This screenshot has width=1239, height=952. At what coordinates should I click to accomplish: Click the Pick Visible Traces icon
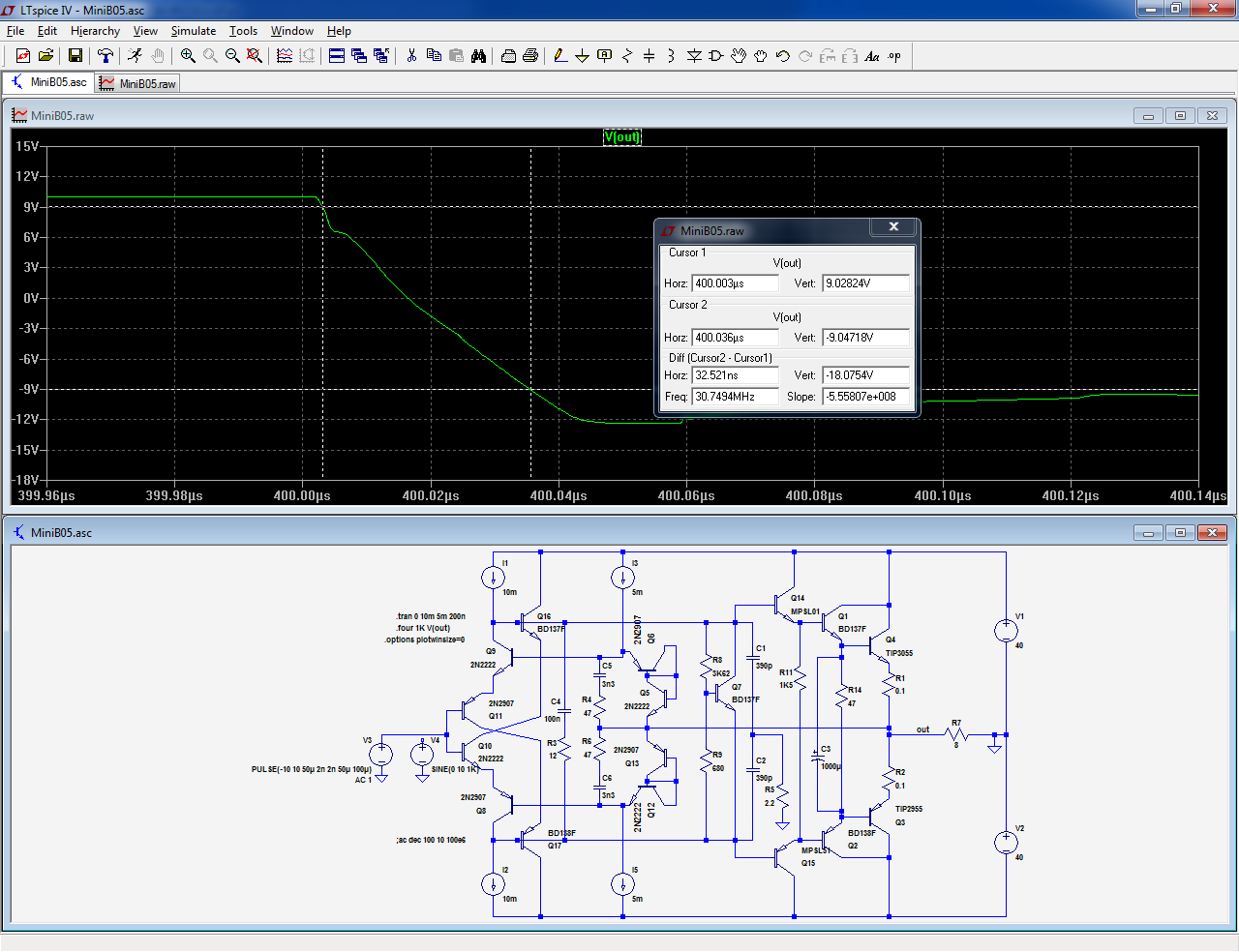[x=285, y=56]
